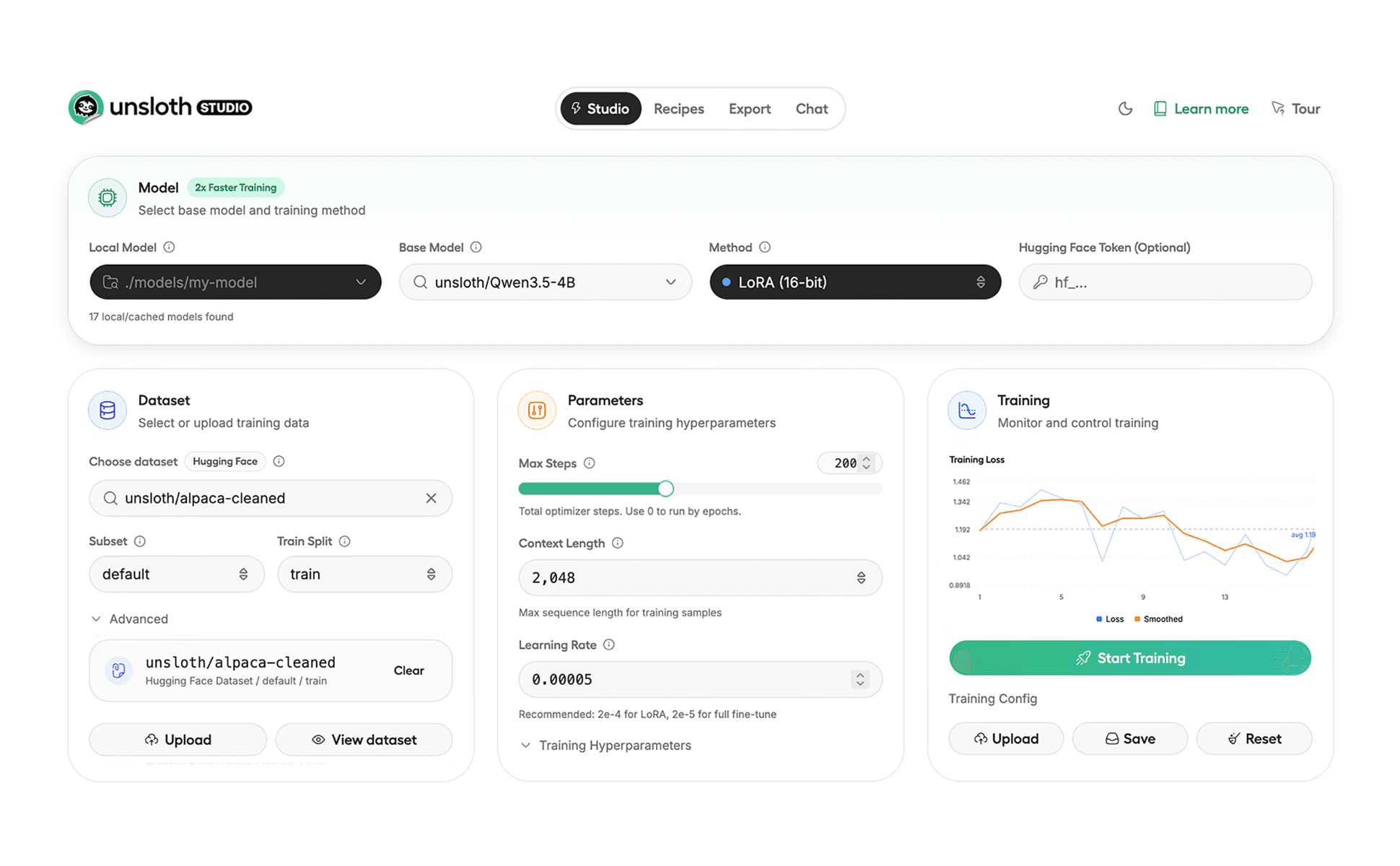This screenshot has height=866, width=1400.
Task: Open the Local Model dropdown
Action: click(235, 282)
